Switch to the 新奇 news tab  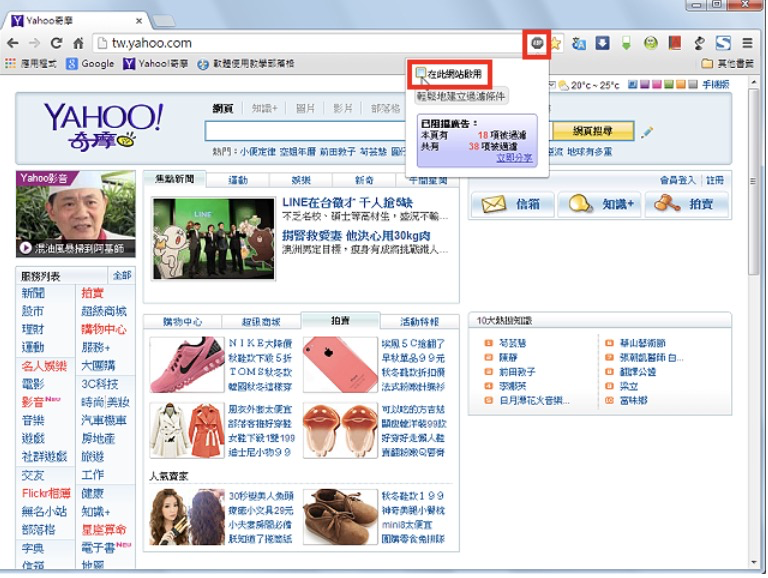363,180
